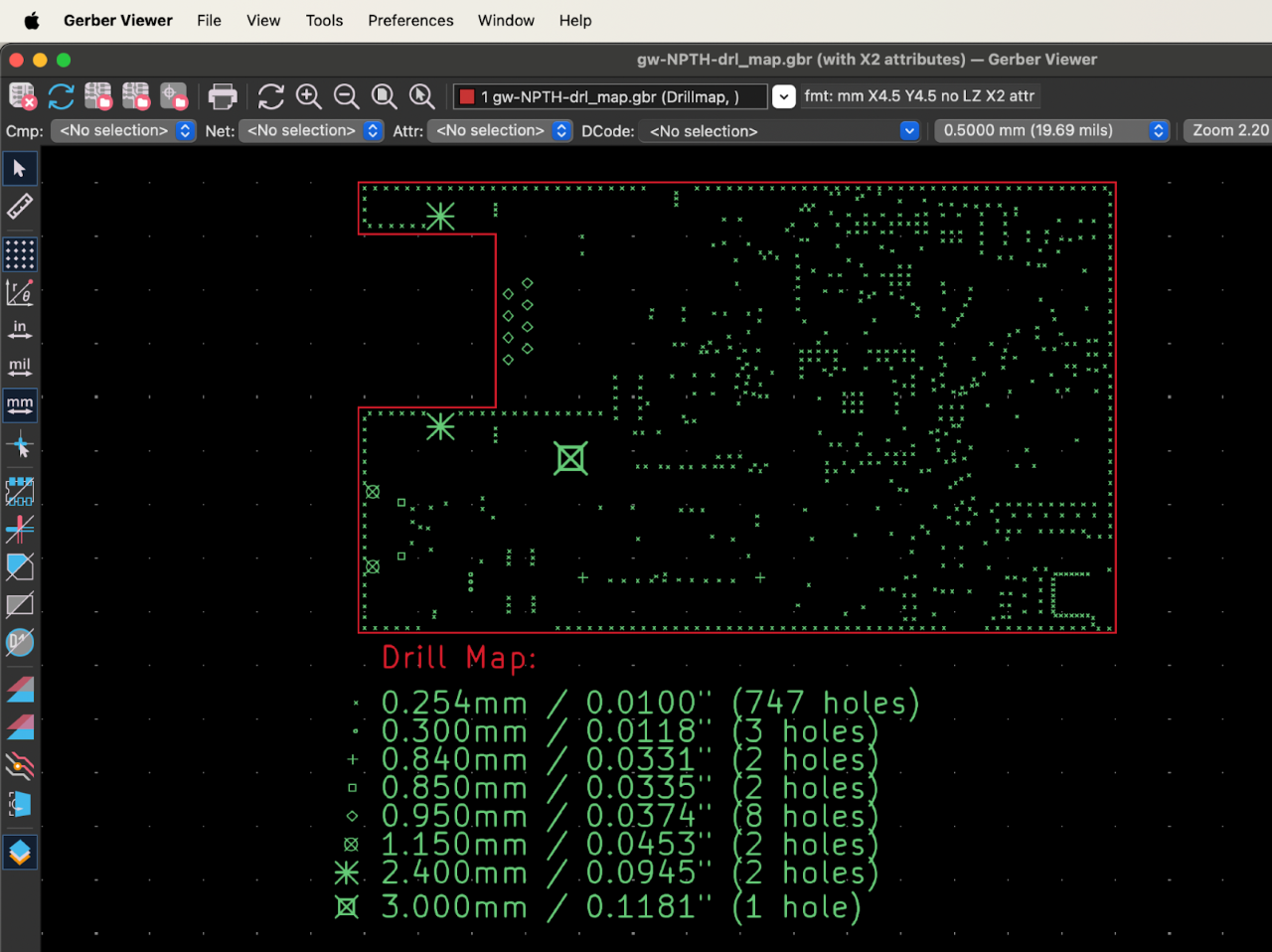This screenshot has width=1272, height=952.
Task: Zoom out with the magnifier minus icon
Action: [x=347, y=96]
